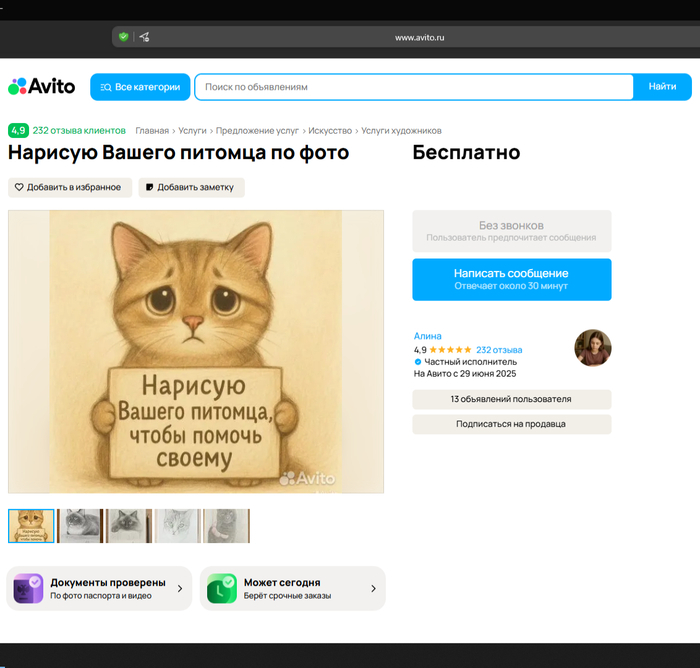Show '13 объявлений пользователя'
This screenshot has width=700, height=668.
511,399
